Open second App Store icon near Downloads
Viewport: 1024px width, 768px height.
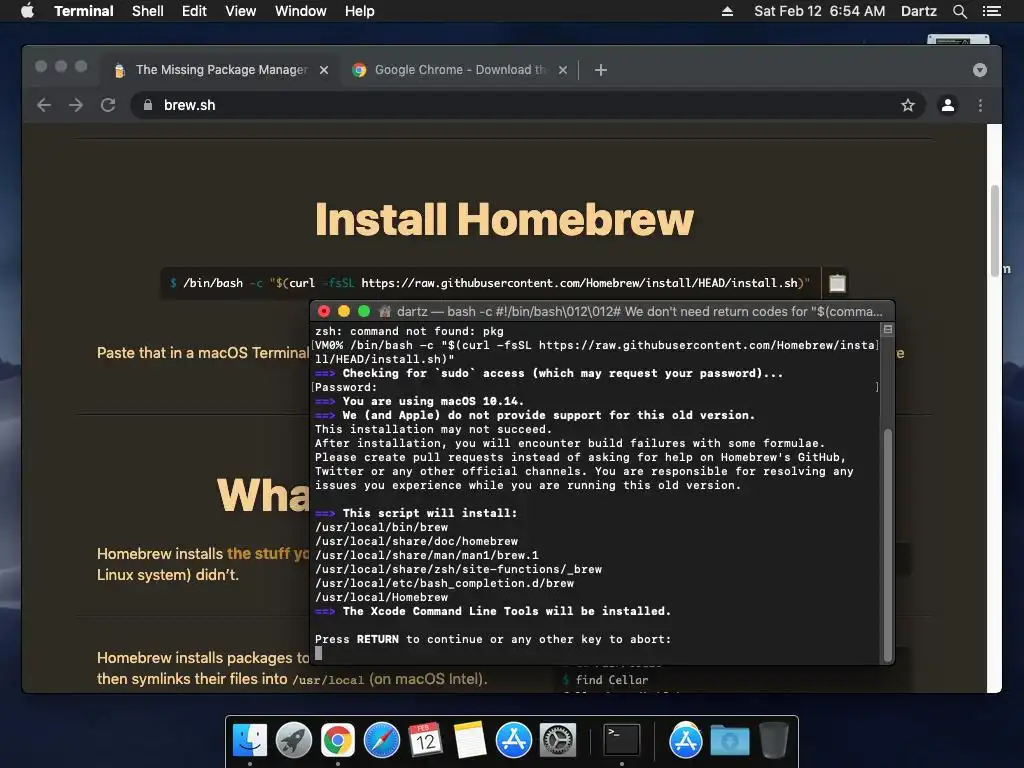[x=686, y=740]
